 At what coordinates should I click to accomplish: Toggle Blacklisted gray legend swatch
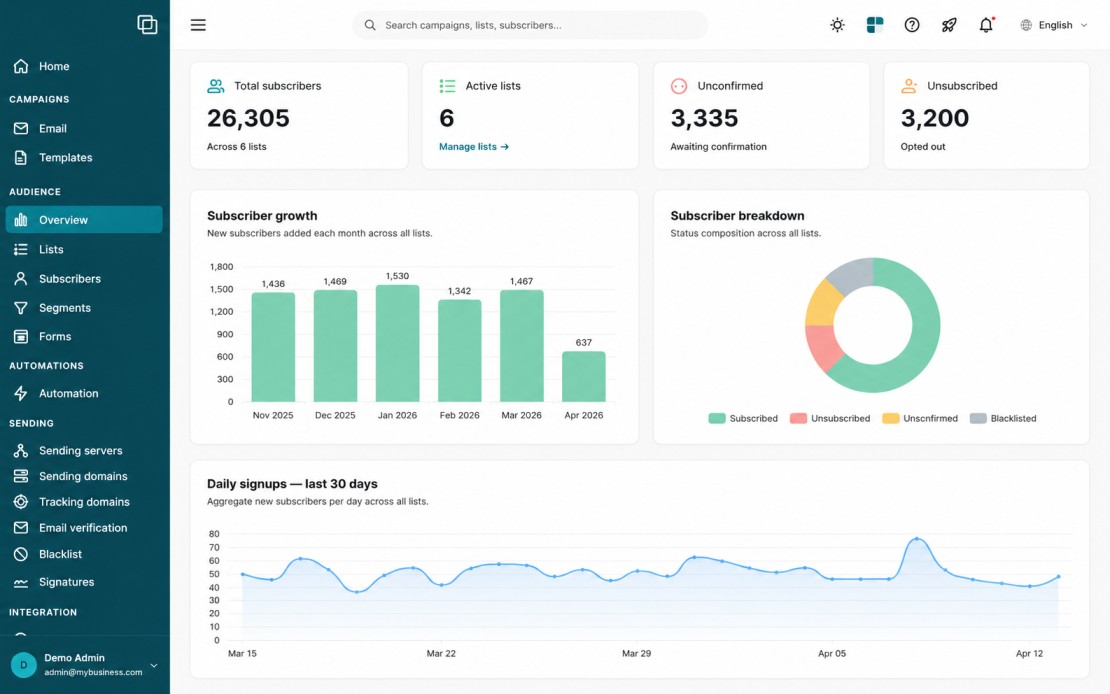tap(978, 419)
